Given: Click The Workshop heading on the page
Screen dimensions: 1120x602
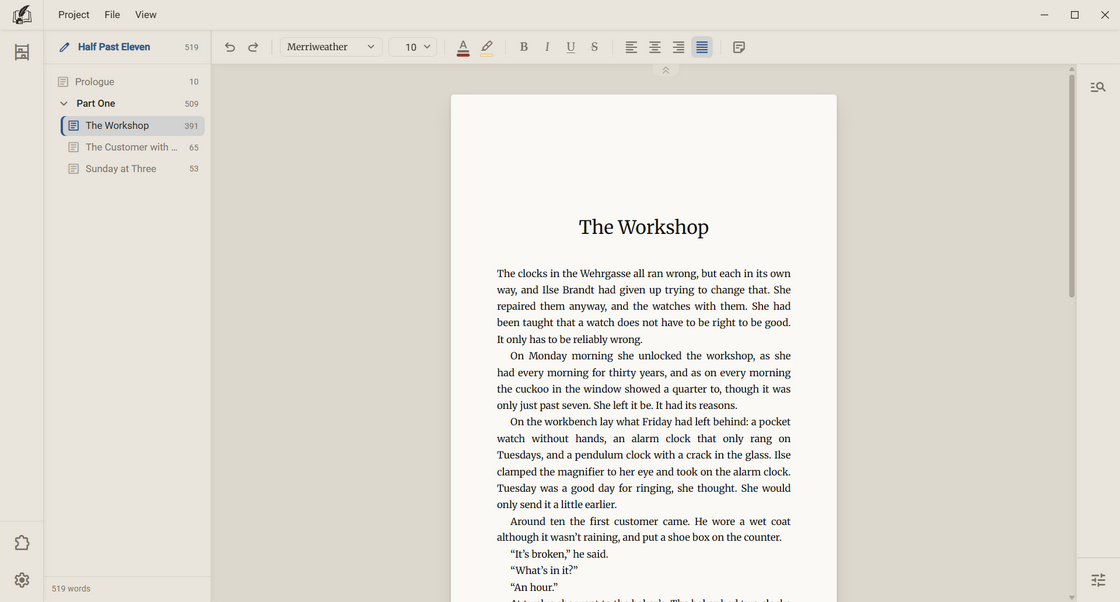Looking at the screenshot, I should click(644, 227).
